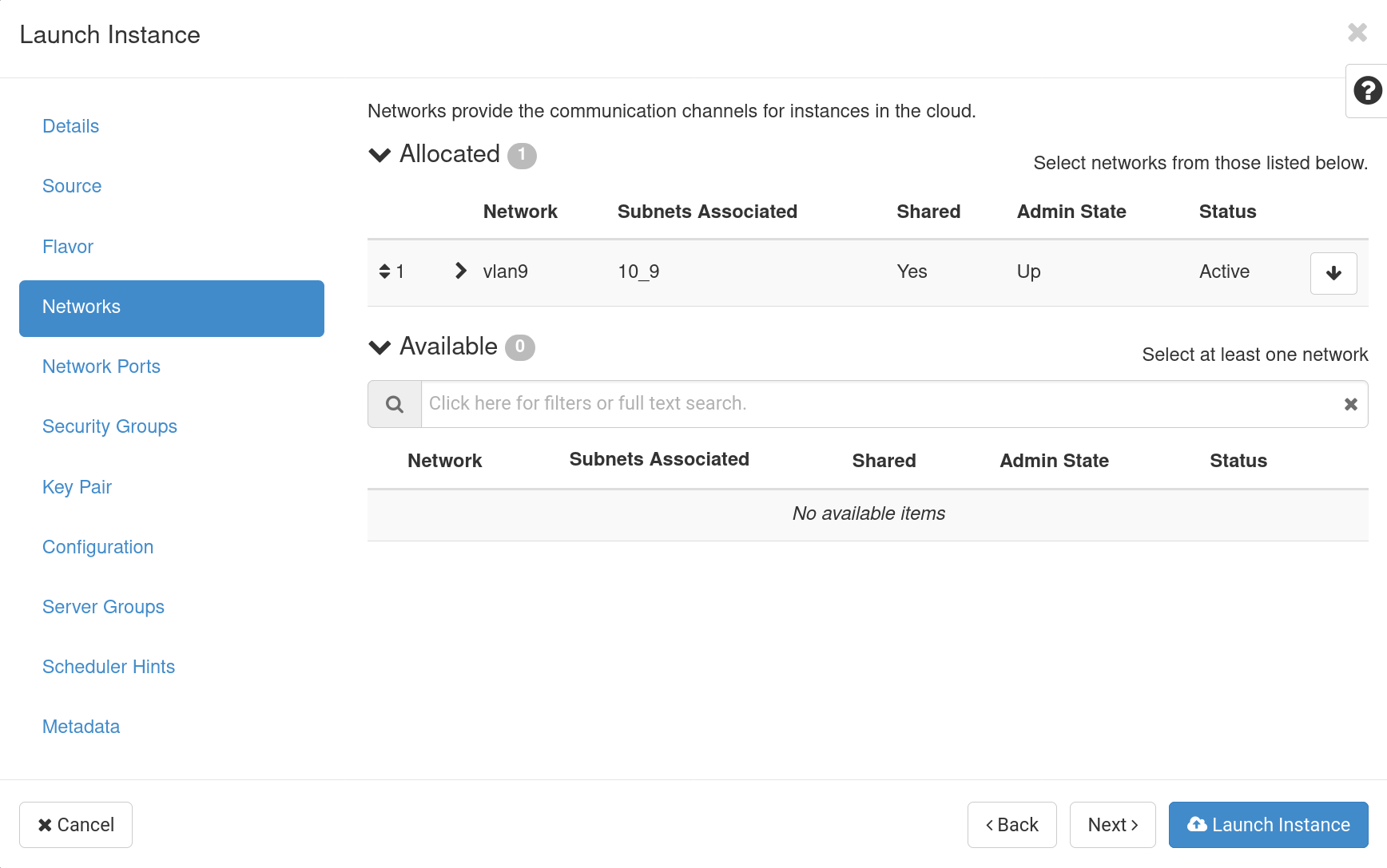Close the Launch Instance dialog
Image resolution: width=1387 pixels, height=868 pixels.
1357,33
